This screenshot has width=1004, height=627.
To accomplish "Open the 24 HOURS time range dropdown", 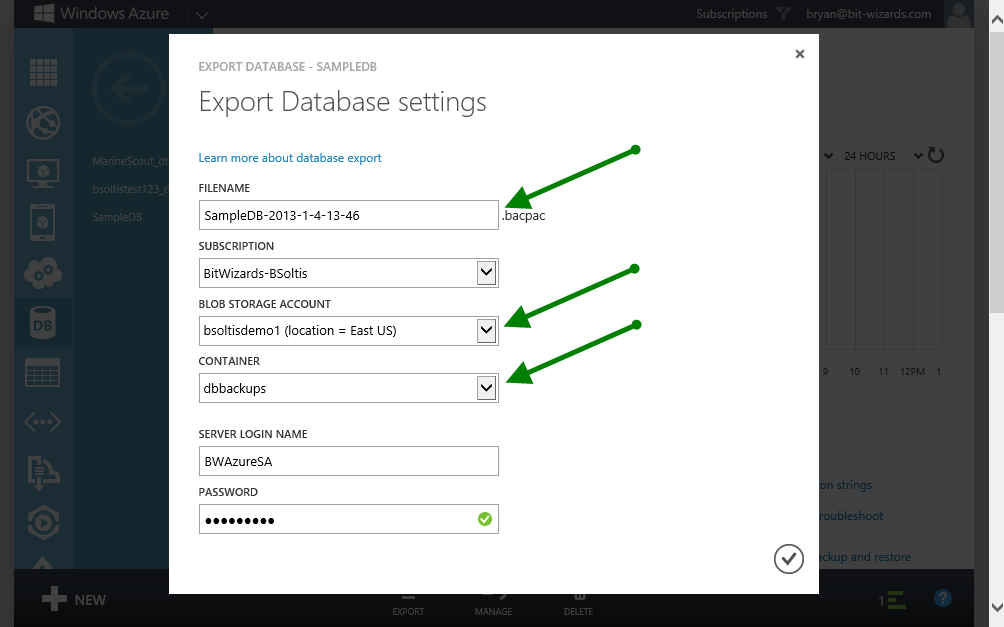I will 918,156.
